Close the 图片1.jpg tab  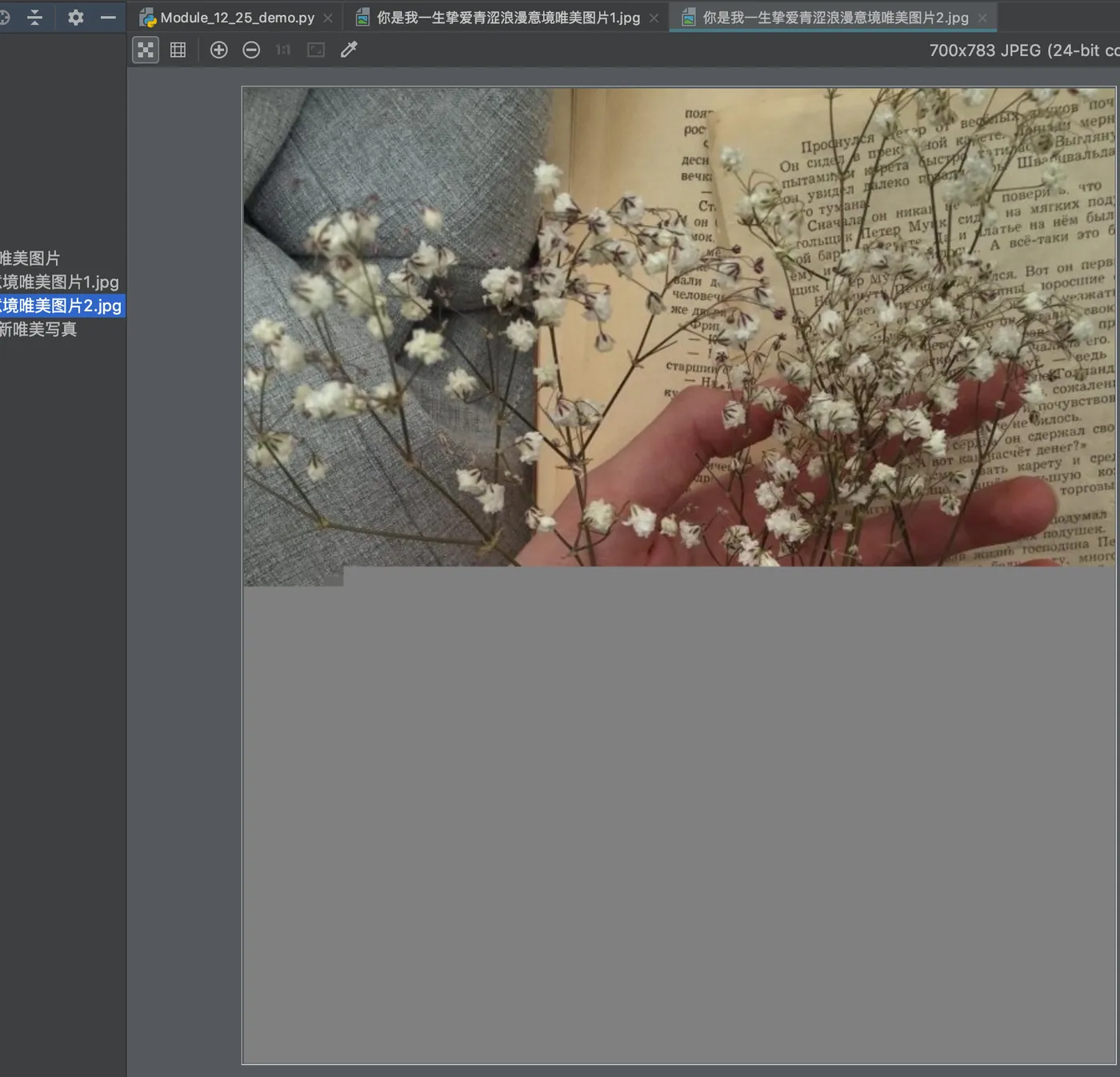654,18
